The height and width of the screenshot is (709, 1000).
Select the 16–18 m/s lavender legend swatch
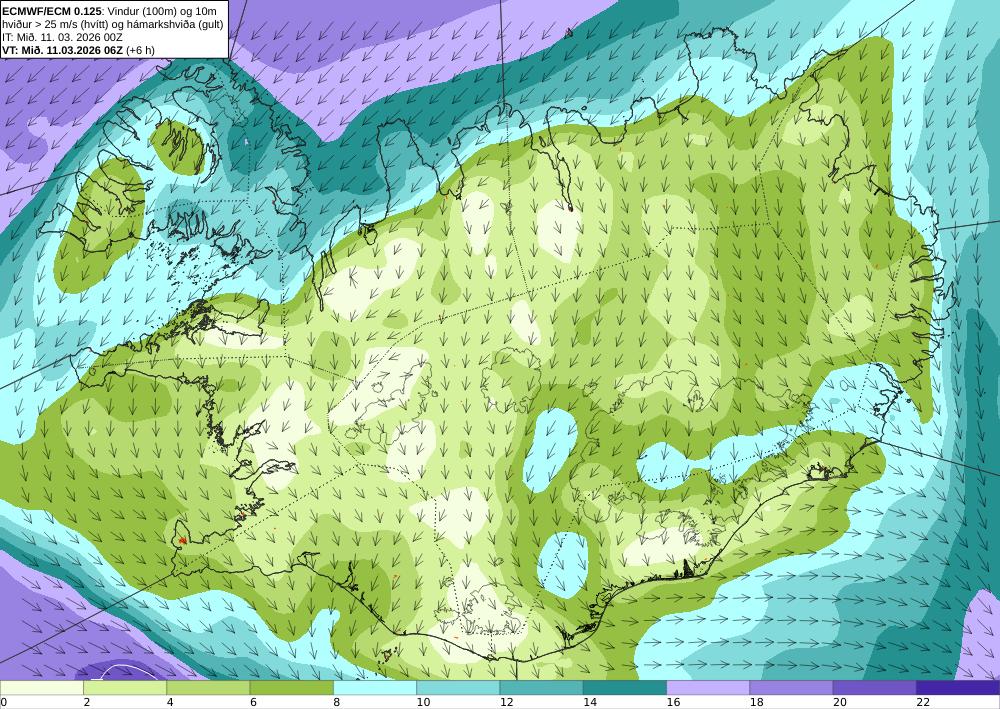click(x=708, y=688)
